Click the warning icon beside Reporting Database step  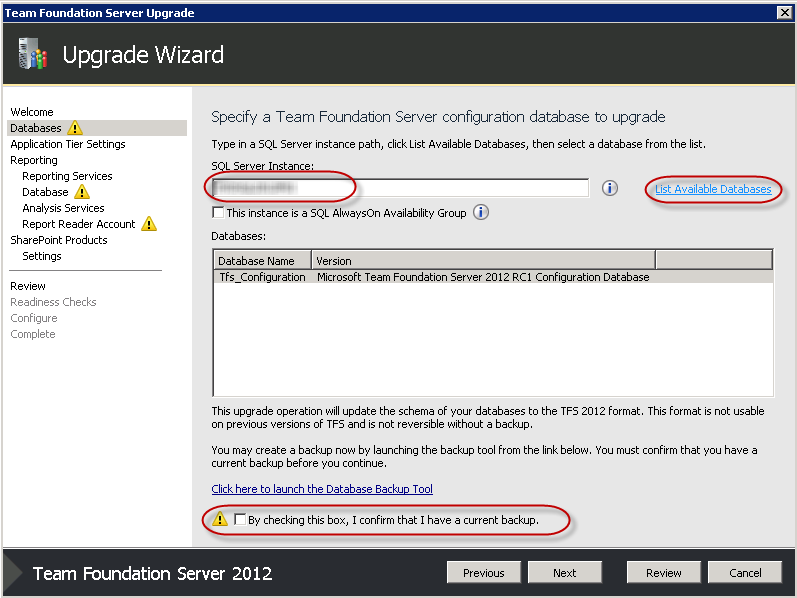(82, 192)
